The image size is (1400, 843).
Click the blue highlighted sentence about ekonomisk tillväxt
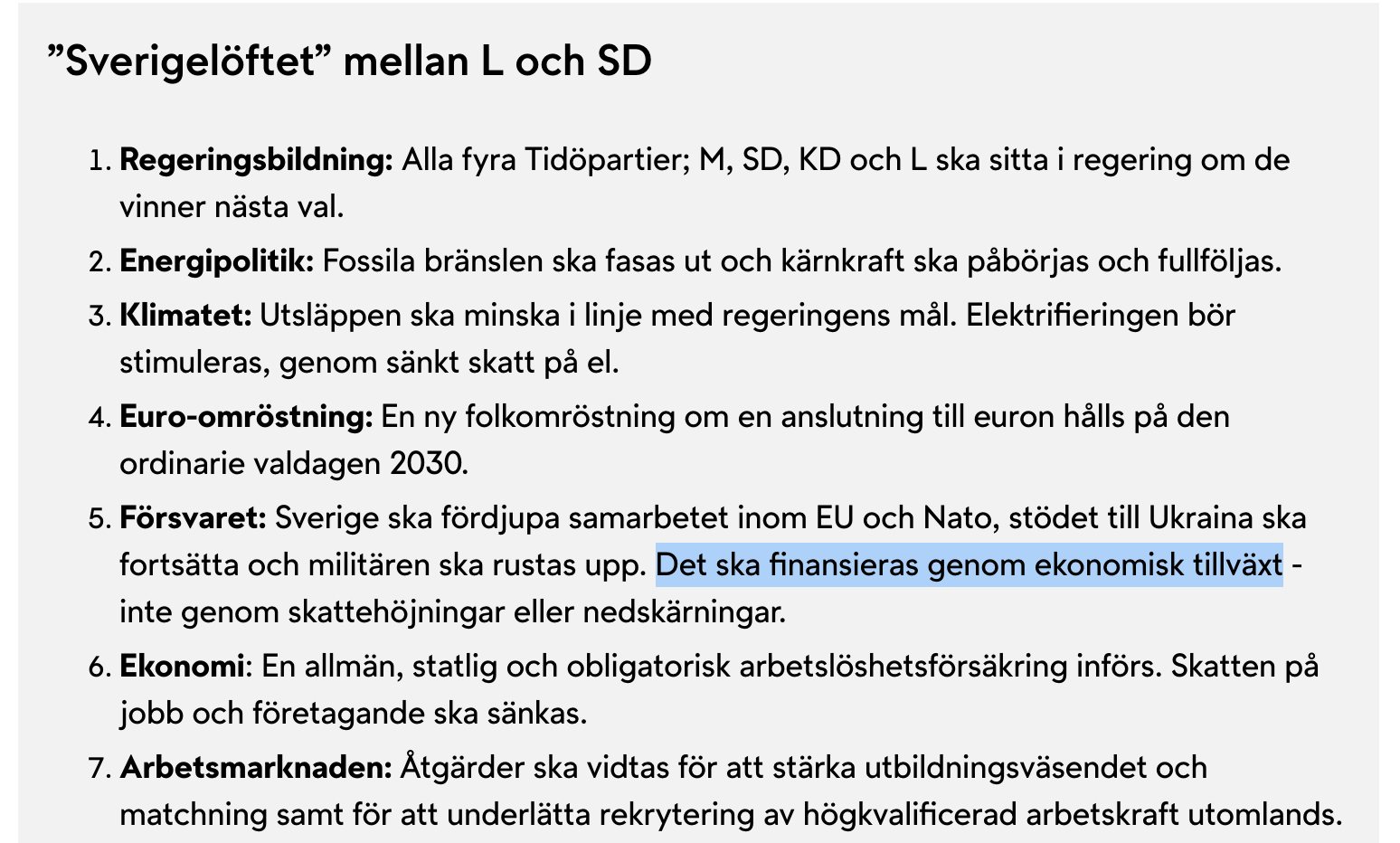click(x=969, y=565)
